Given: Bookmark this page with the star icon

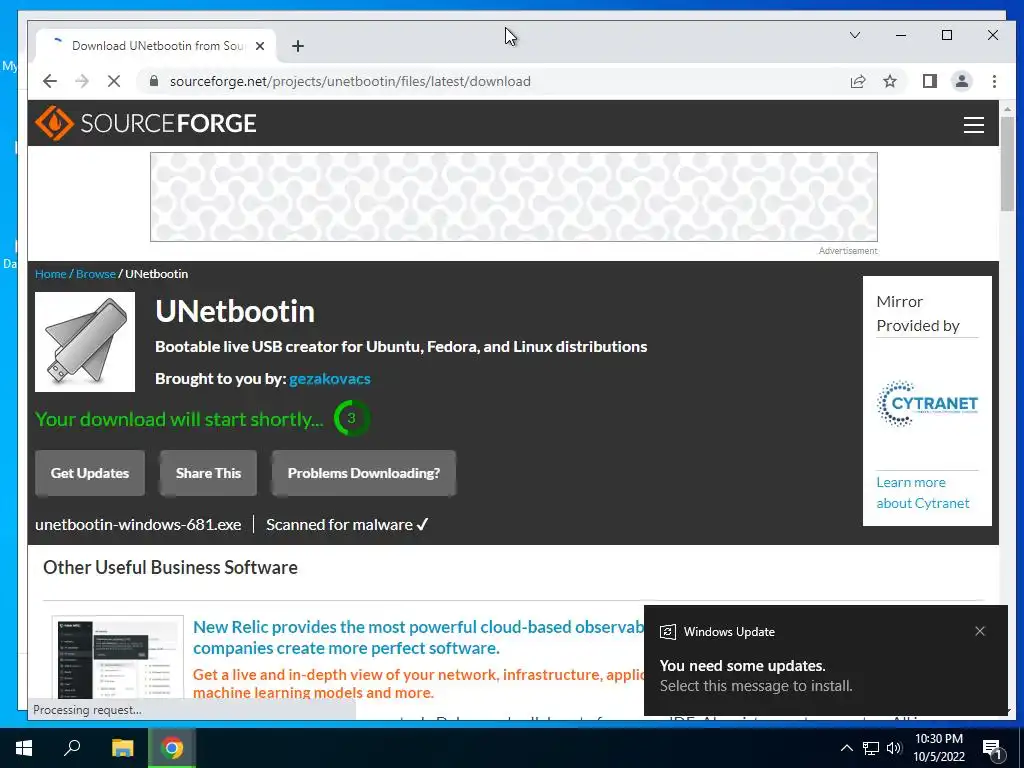Looking at the screenshot, I should [x=889, y=82].
